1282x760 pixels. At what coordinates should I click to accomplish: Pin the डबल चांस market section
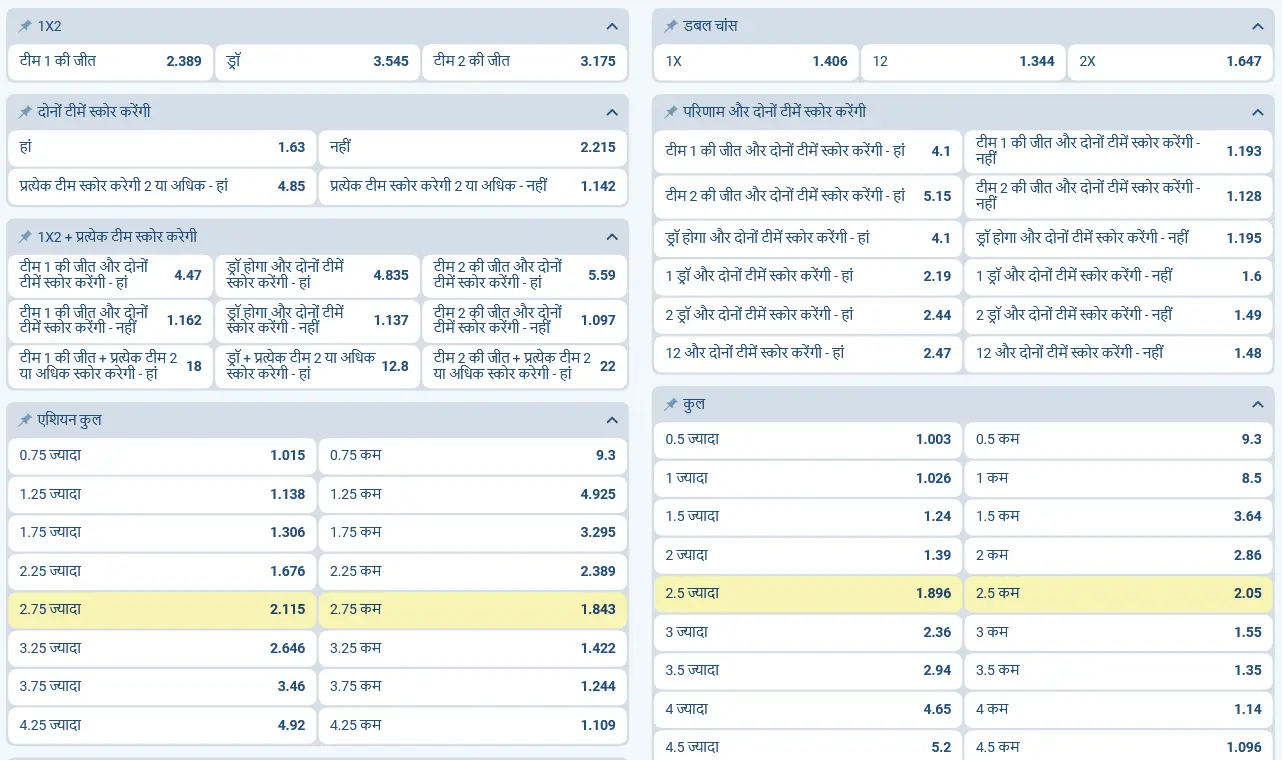point(671,26)
